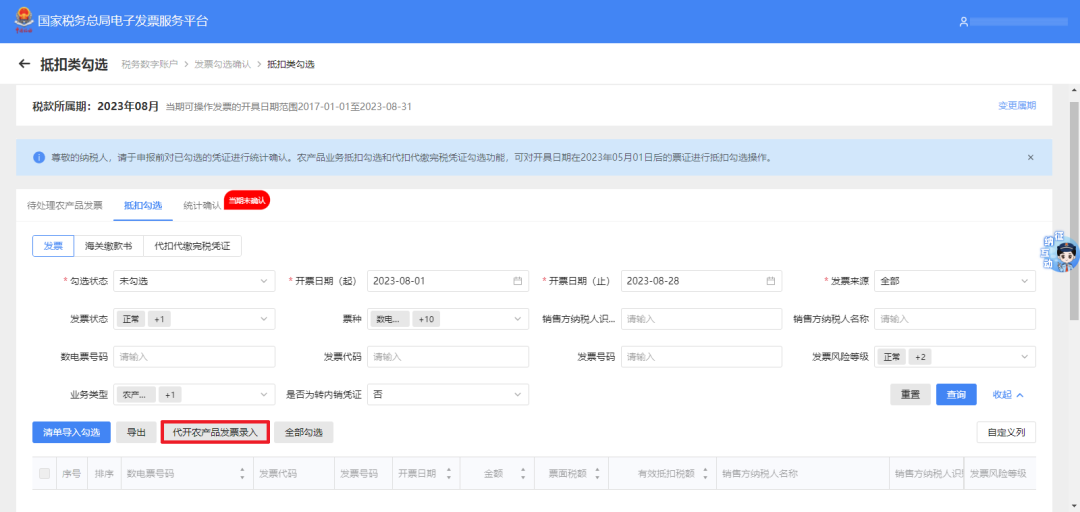Screen dimensions: 1080x512
Task: Click the +10 tag in 票种
Action: click(426, 319)
